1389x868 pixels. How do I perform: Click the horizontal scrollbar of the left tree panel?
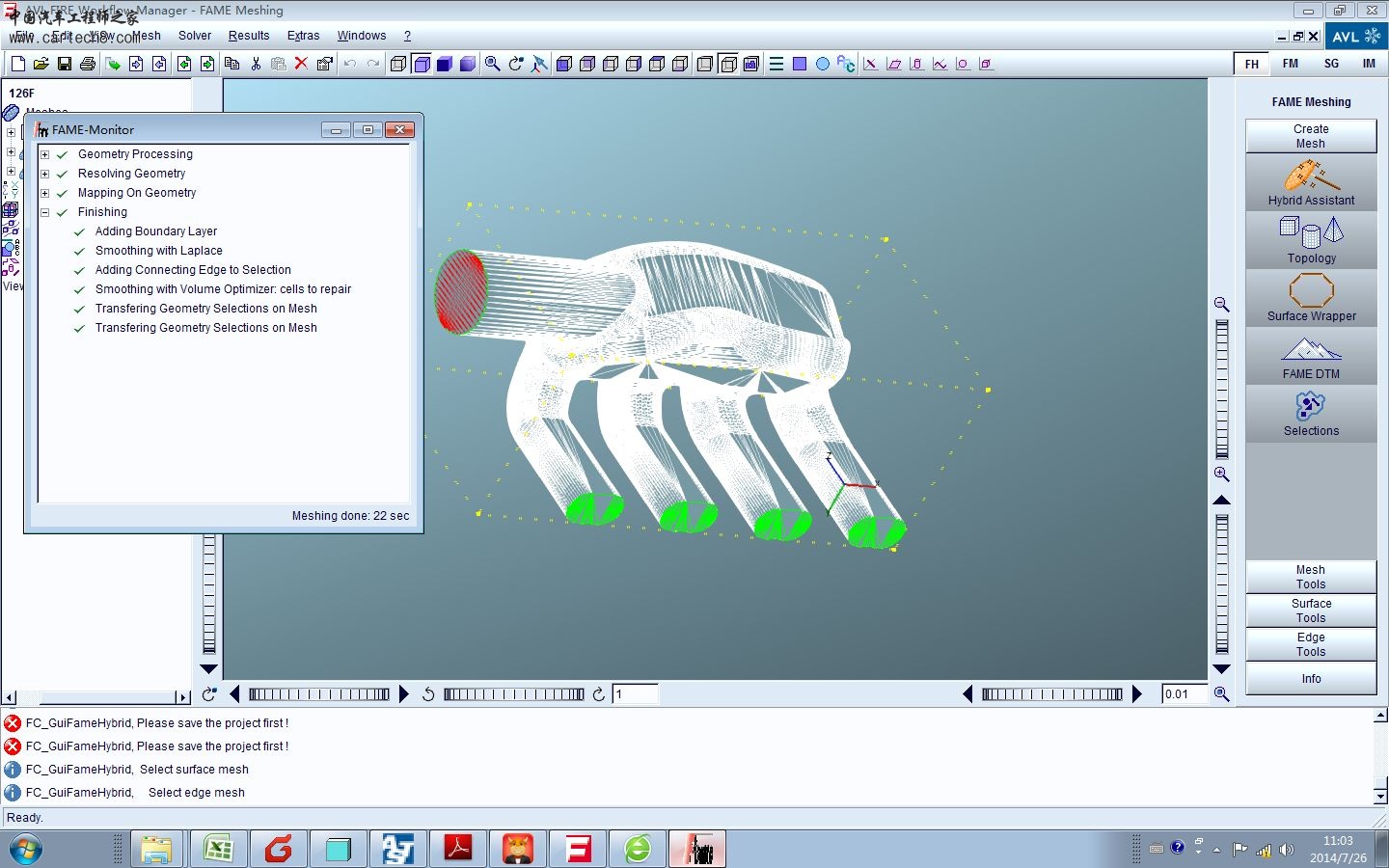[x=95, y=697]
